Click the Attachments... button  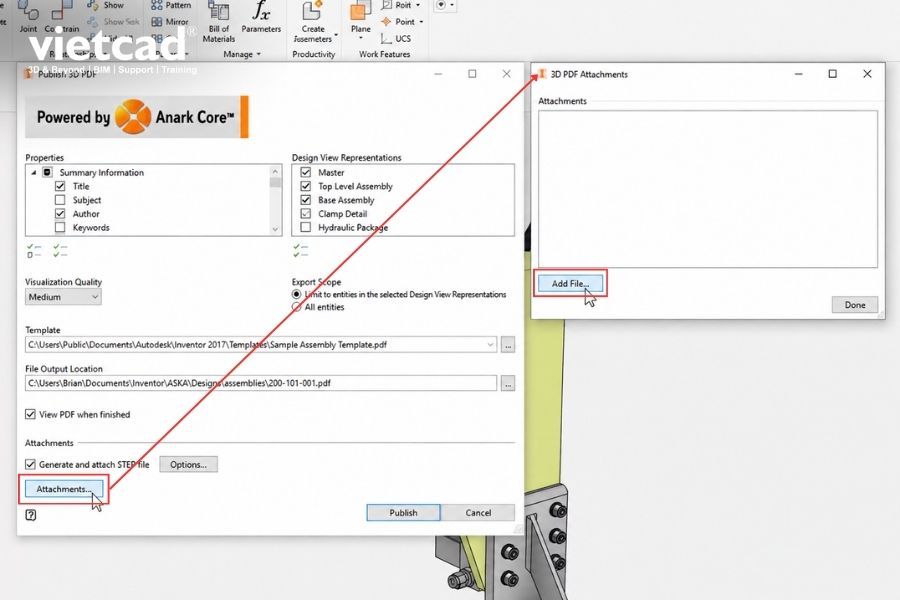pyautogui.click(x=64, y=489)
